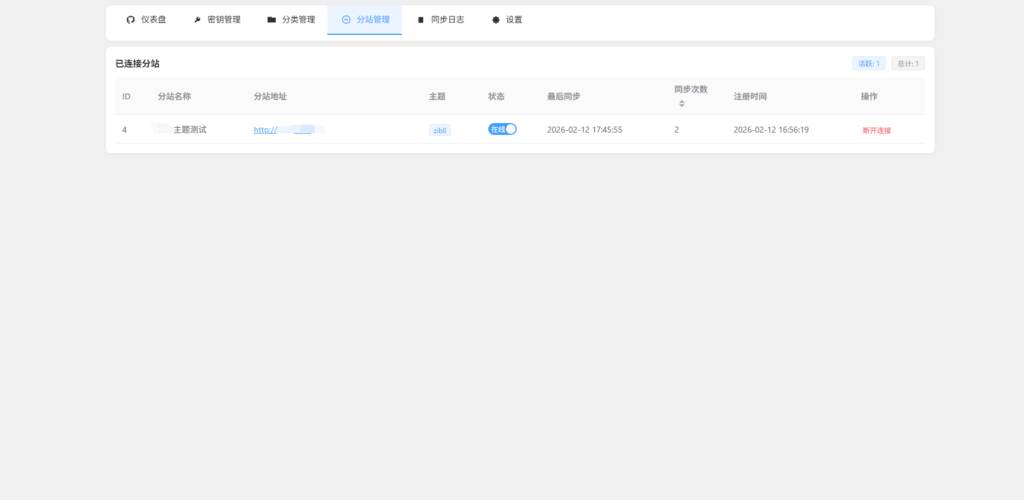Open the 分类管理 tab
Image resolution: width=1024 pixels, height=500 pixels.
291,20
